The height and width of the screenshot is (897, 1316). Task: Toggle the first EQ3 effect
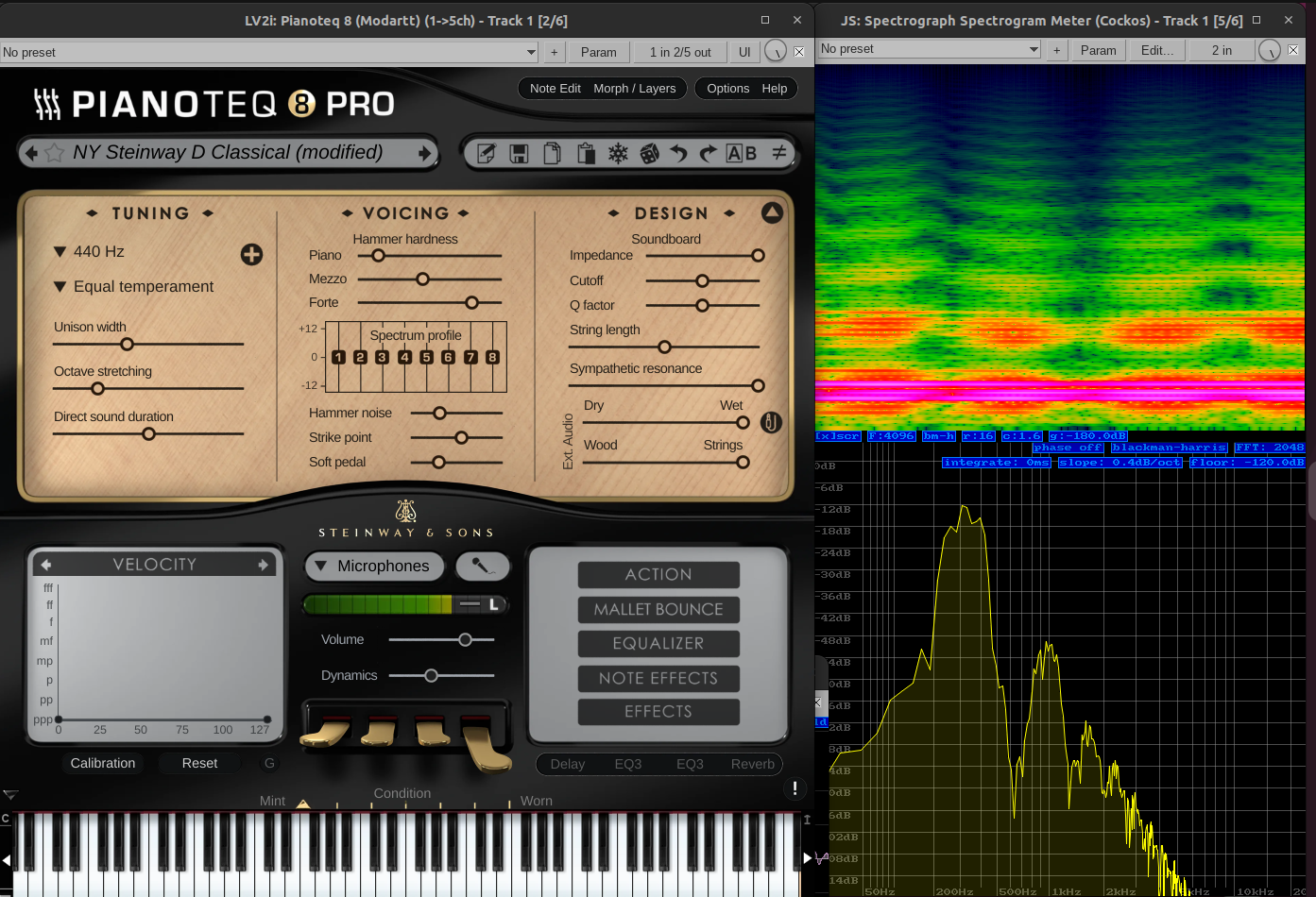point(628,764)
